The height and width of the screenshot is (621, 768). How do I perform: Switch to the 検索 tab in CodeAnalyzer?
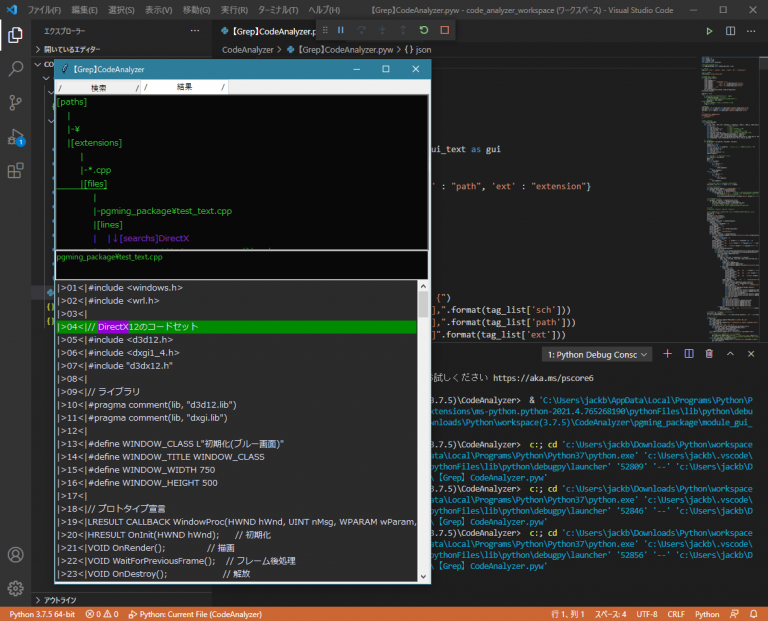(x=98, y=88)
